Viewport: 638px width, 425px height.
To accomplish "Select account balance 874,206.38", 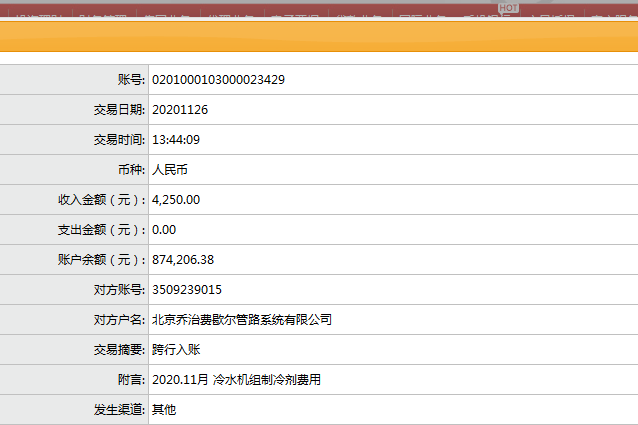I will (183, 259).
